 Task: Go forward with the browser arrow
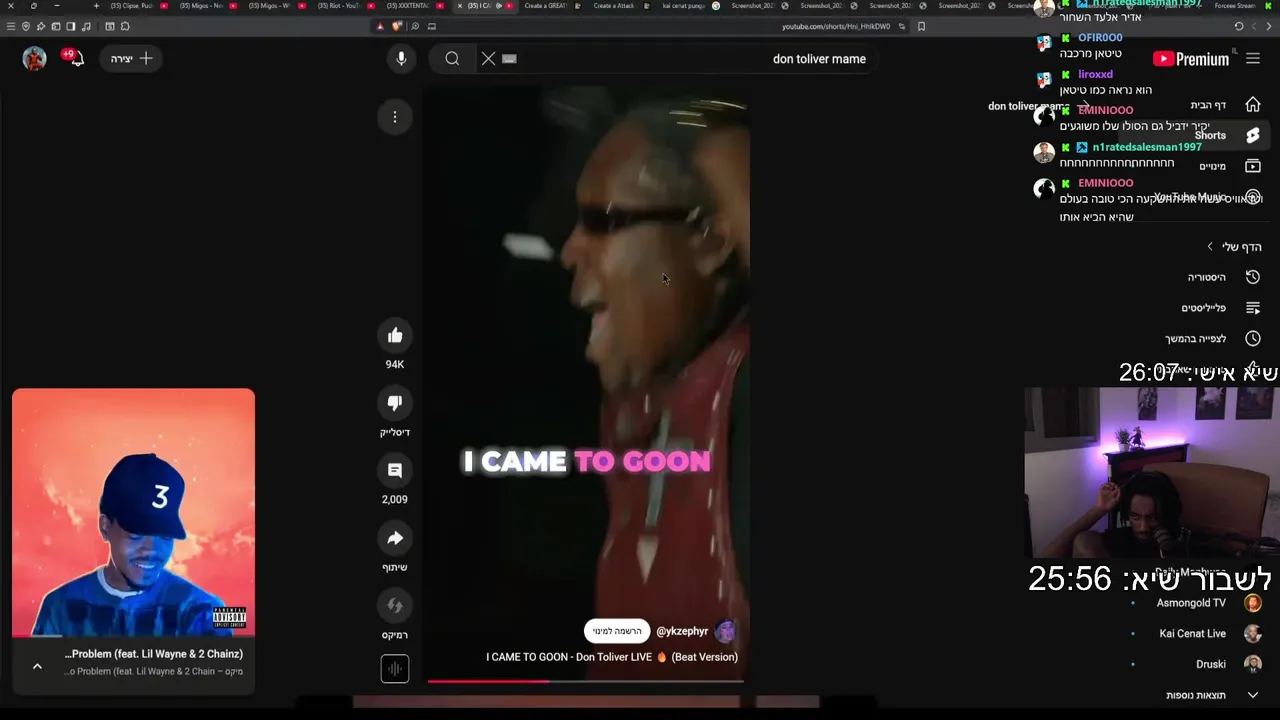[1254, 26]
